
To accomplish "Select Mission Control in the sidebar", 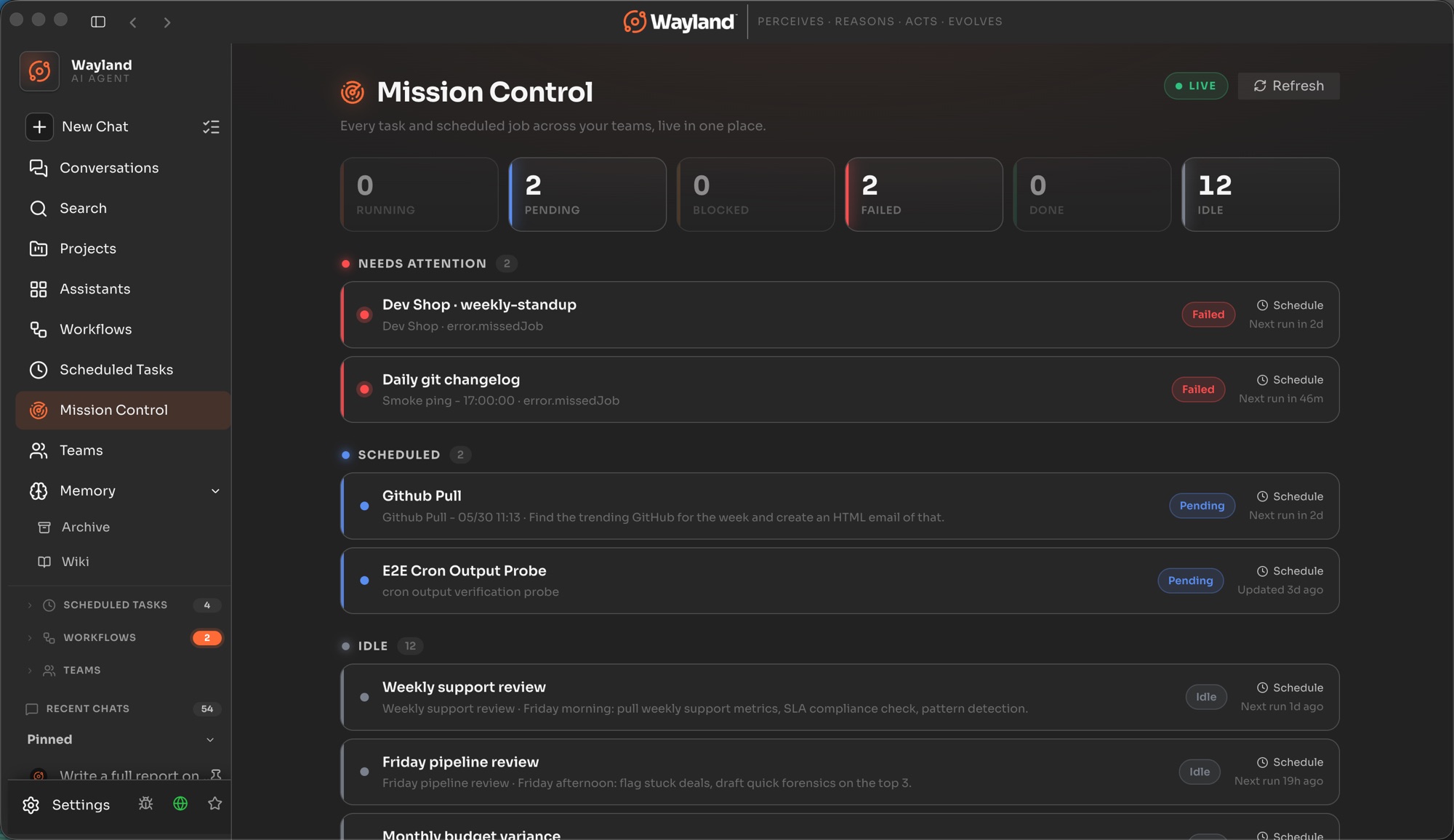I will (x=122, y=411).
